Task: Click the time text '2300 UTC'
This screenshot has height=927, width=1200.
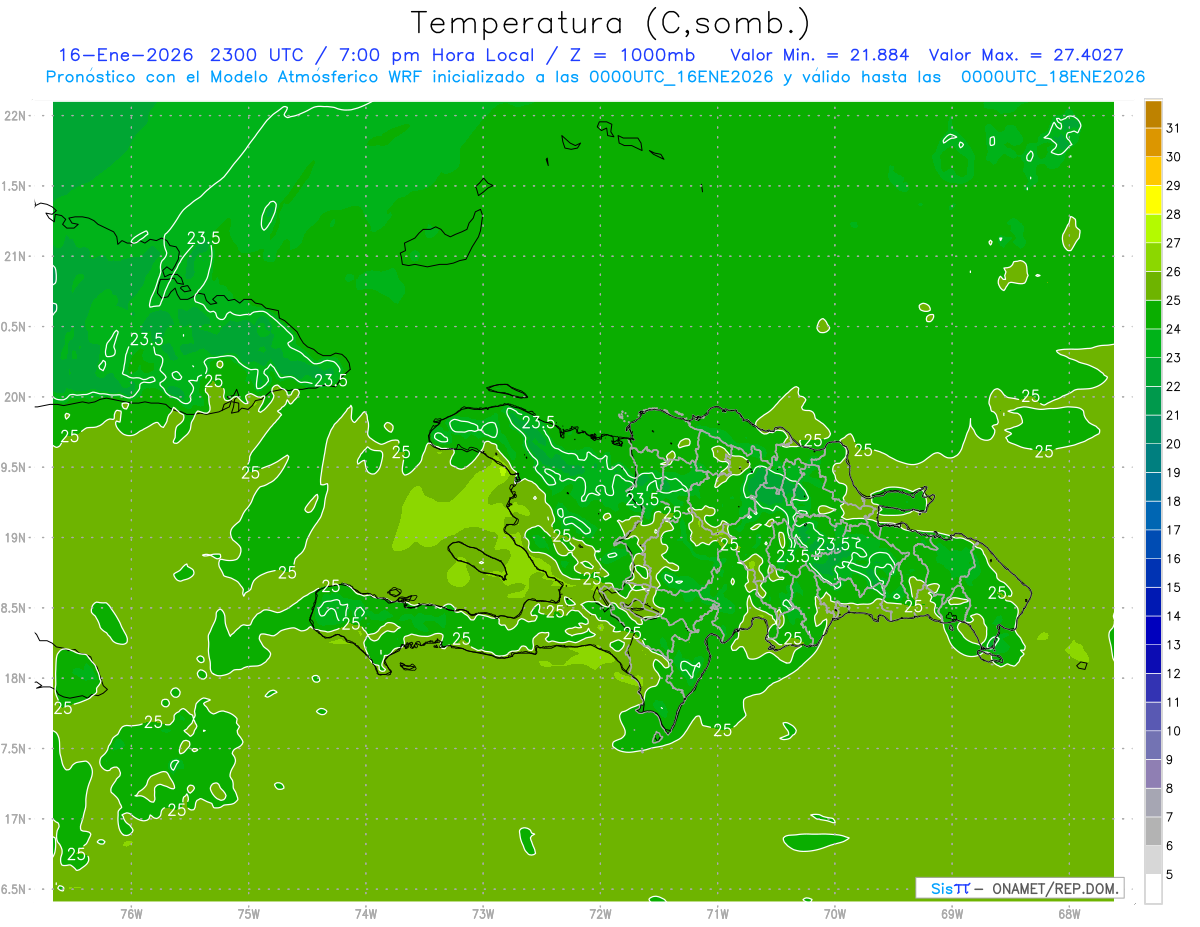Action: 258,55
